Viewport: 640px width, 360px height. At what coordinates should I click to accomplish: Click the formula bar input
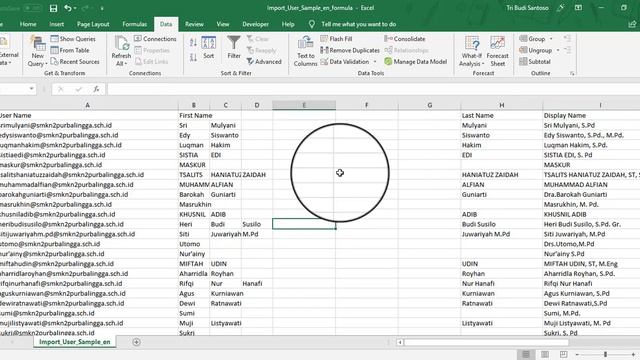[373, 89]
